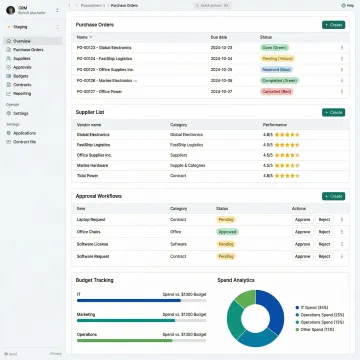Click the Budgets icon in sidebar

[x=9, y=76]
